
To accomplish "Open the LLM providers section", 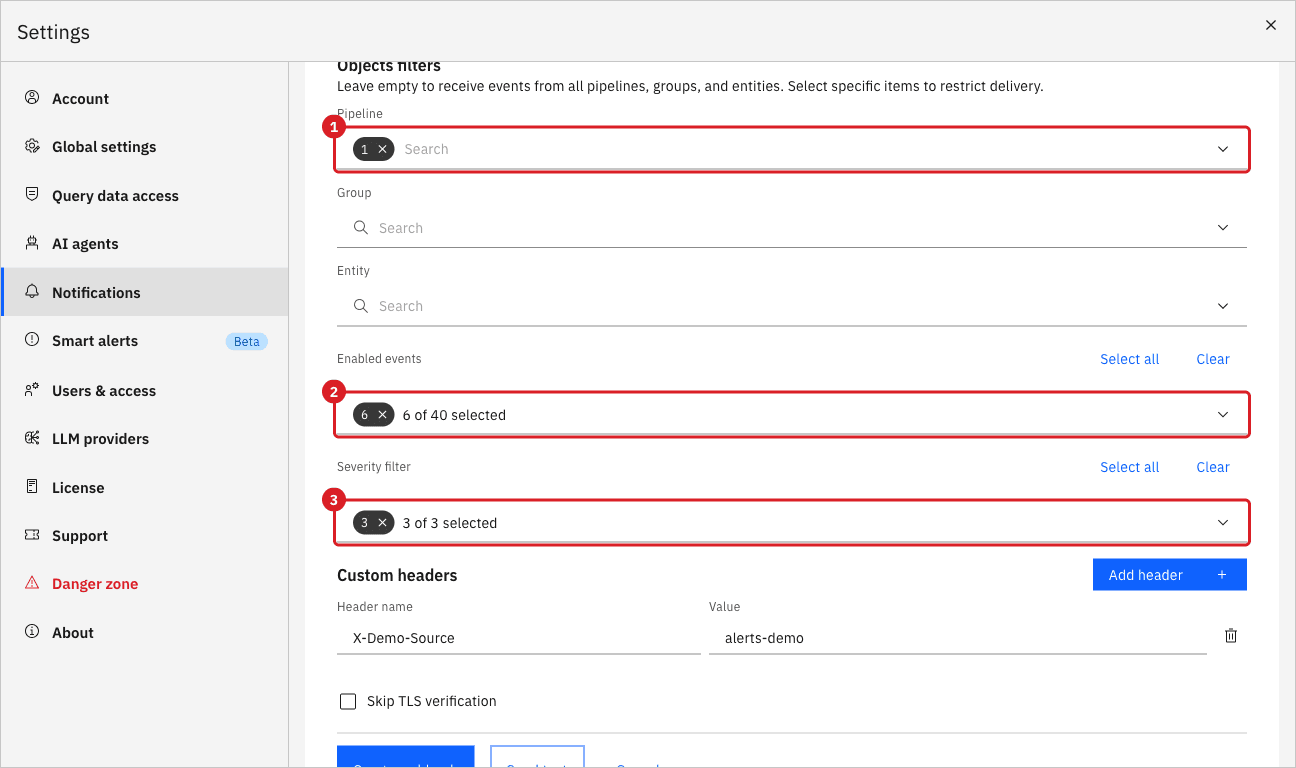I will 145,438.
